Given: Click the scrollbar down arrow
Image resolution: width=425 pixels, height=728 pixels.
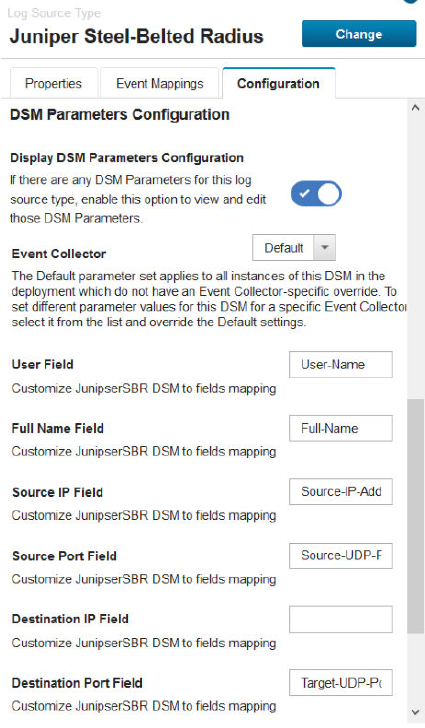Looking at the screenshot, I should [x=416, y=713].
